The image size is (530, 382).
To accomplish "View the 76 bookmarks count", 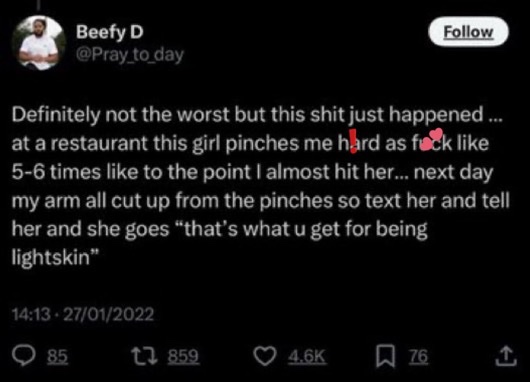I will coord(418,356).
